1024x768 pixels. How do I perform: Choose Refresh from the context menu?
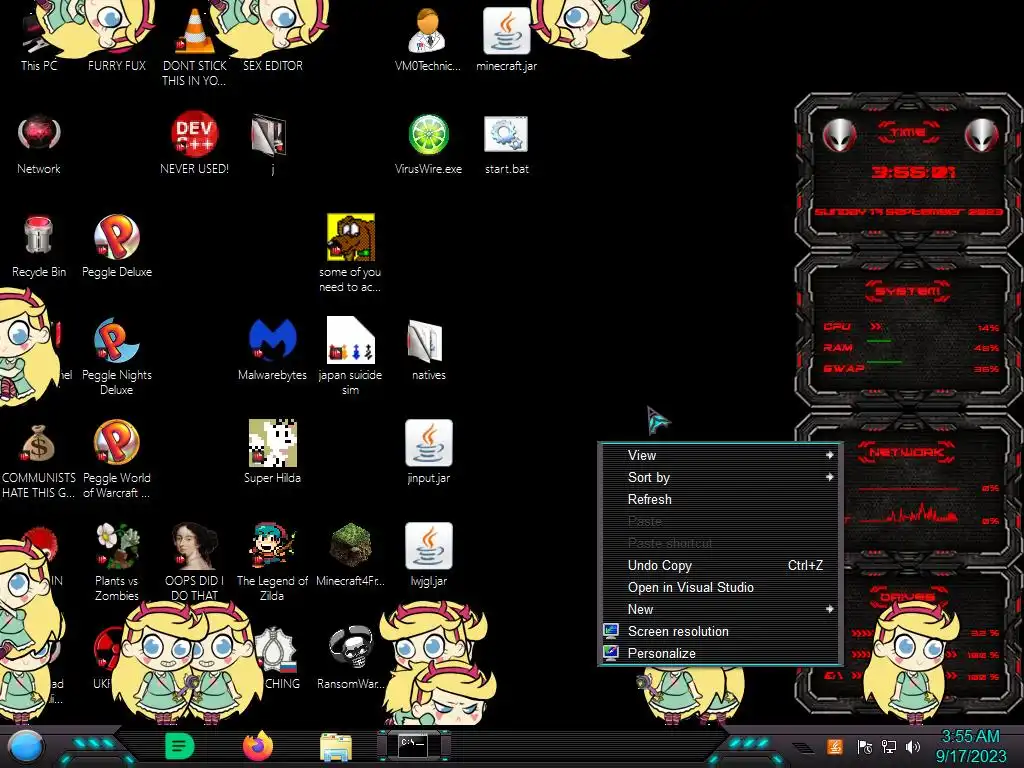pyautogui.click(x=720, y=500)
